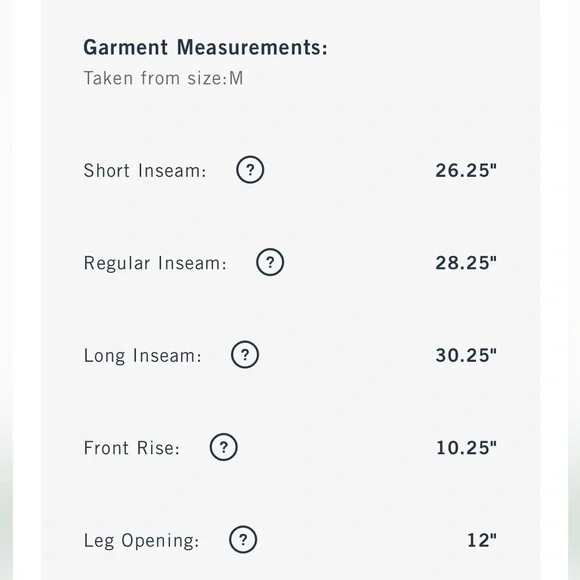Click the 28.25" regular inseam value
Viewport: 580px width, 580px height.
466,263
